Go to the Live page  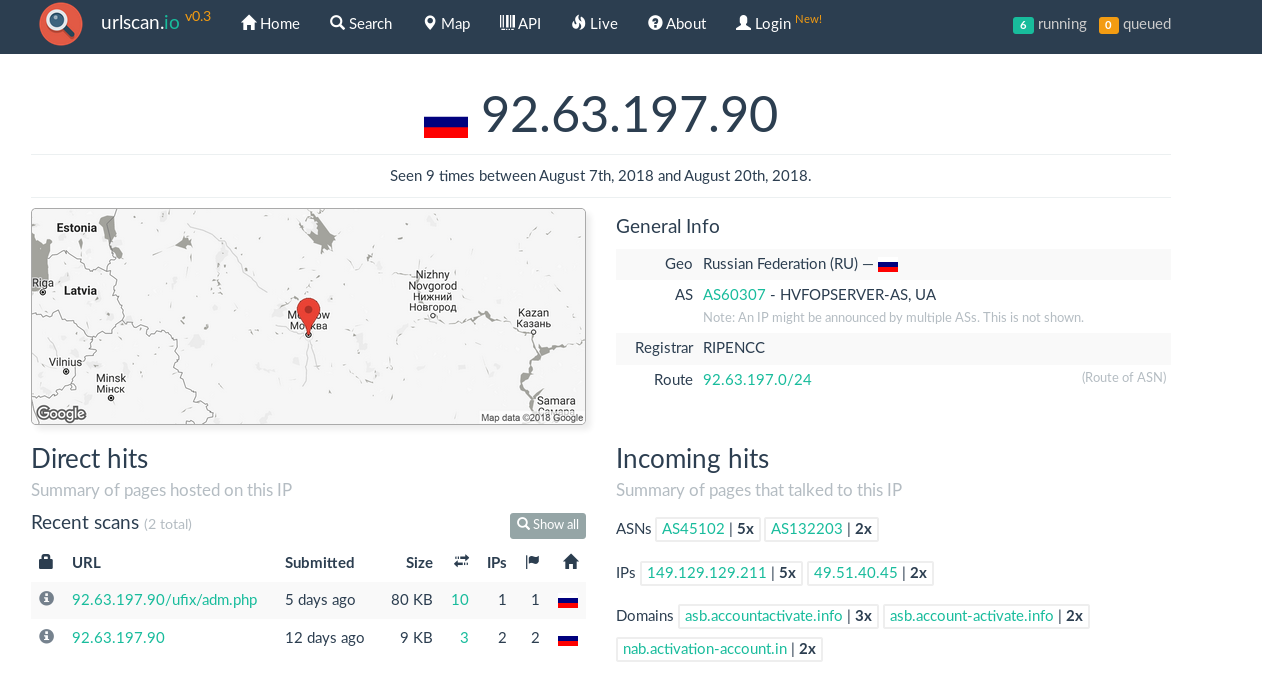(x=594, y=23)
